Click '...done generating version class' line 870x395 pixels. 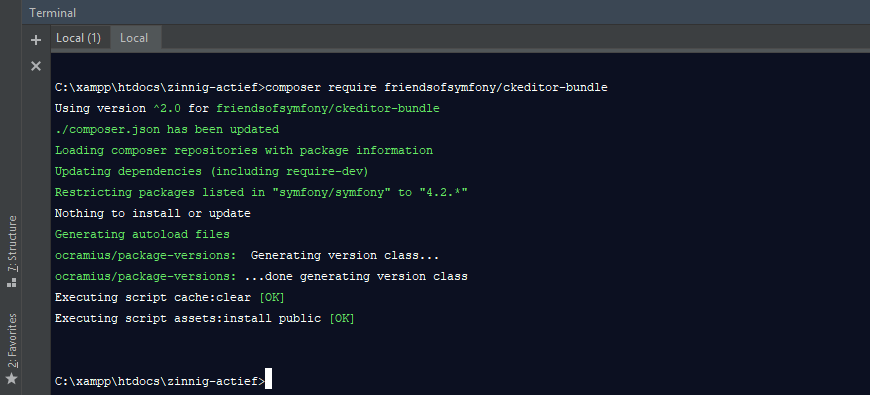261,276
